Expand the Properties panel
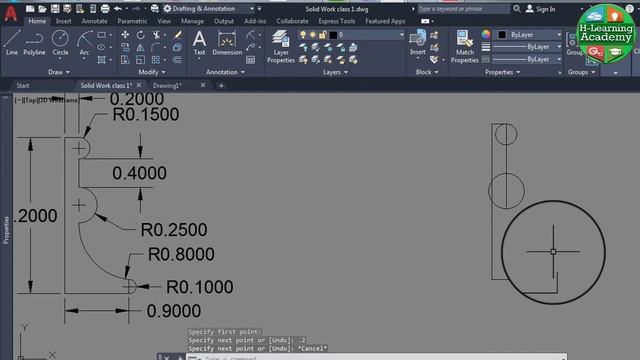Image resolution: width=640 pixels, height=360 pixels. click(502, 72)
